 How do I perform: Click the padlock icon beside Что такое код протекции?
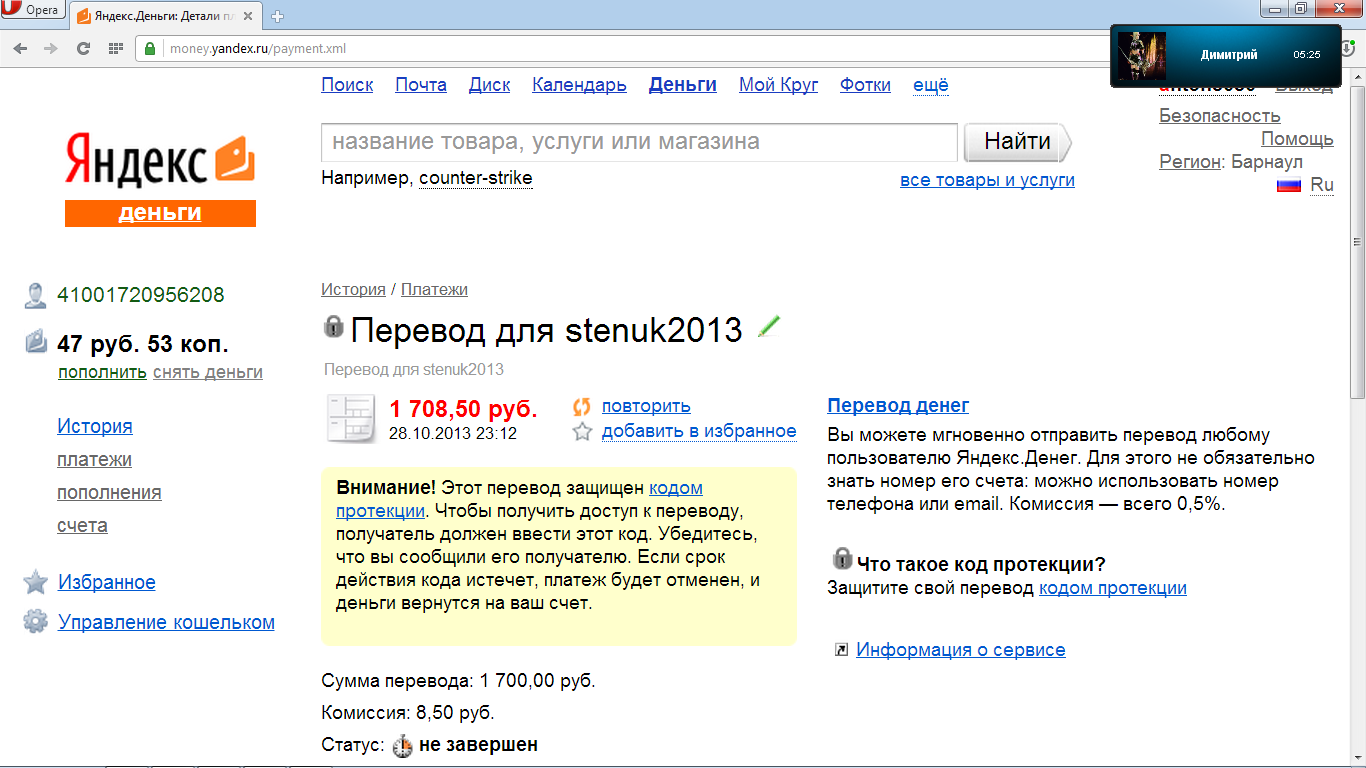pyautogui.click(x=843, y=558)
